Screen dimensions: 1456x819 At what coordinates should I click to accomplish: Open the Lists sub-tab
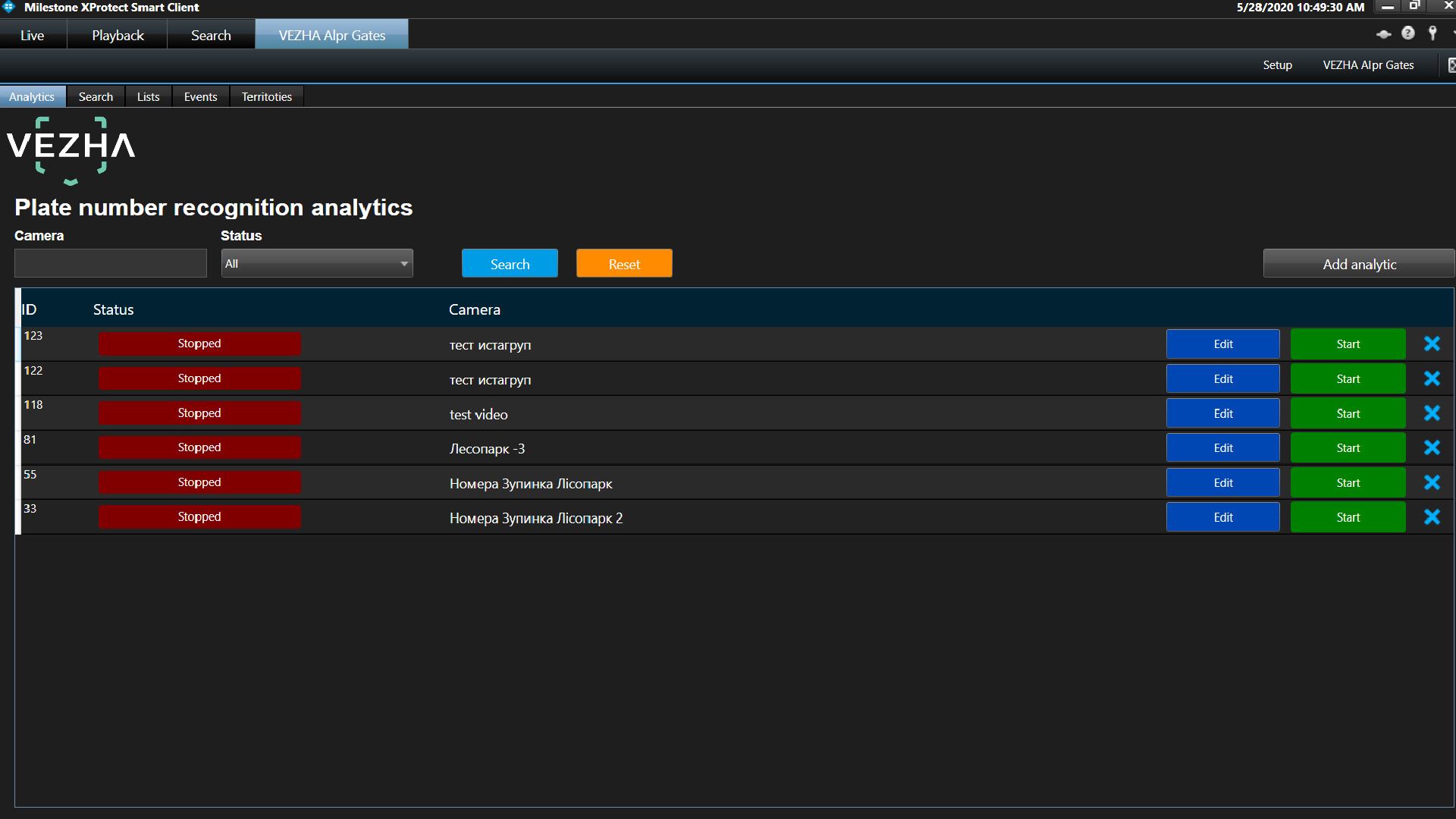tap(148, 96)
